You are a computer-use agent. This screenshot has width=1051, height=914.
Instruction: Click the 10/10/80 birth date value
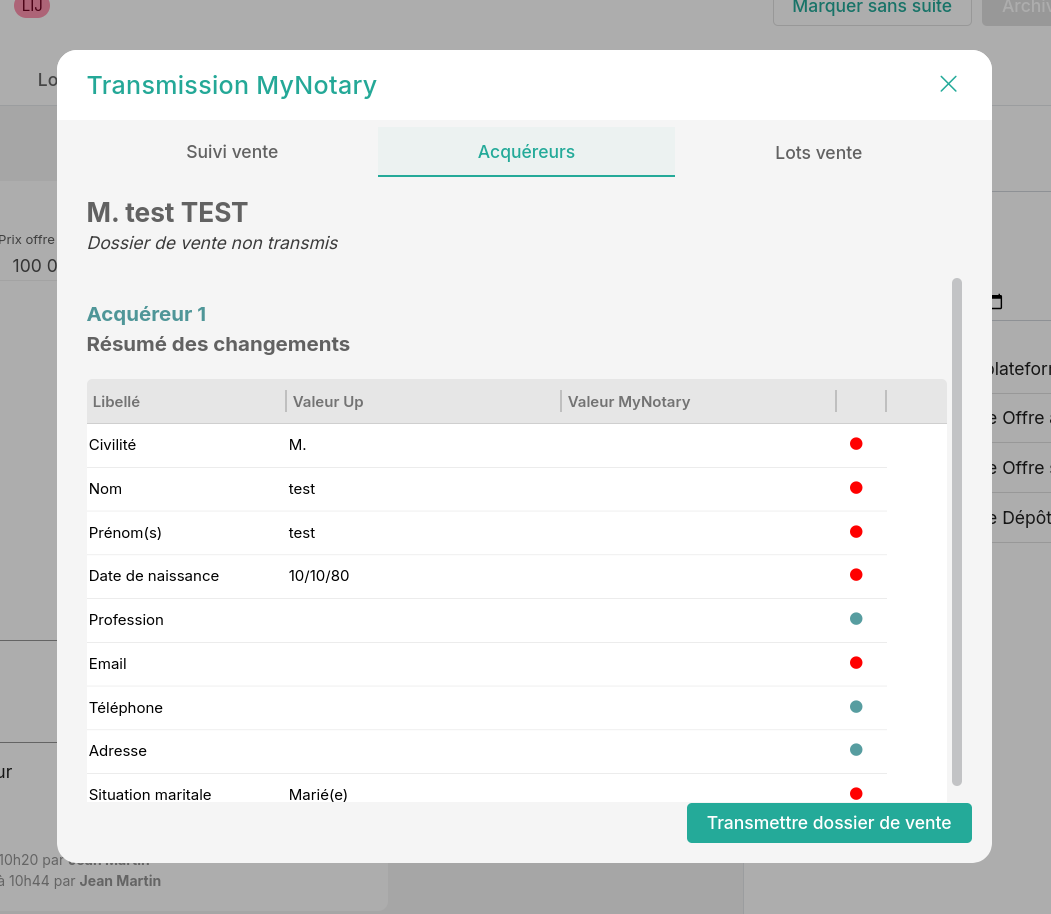318,576
